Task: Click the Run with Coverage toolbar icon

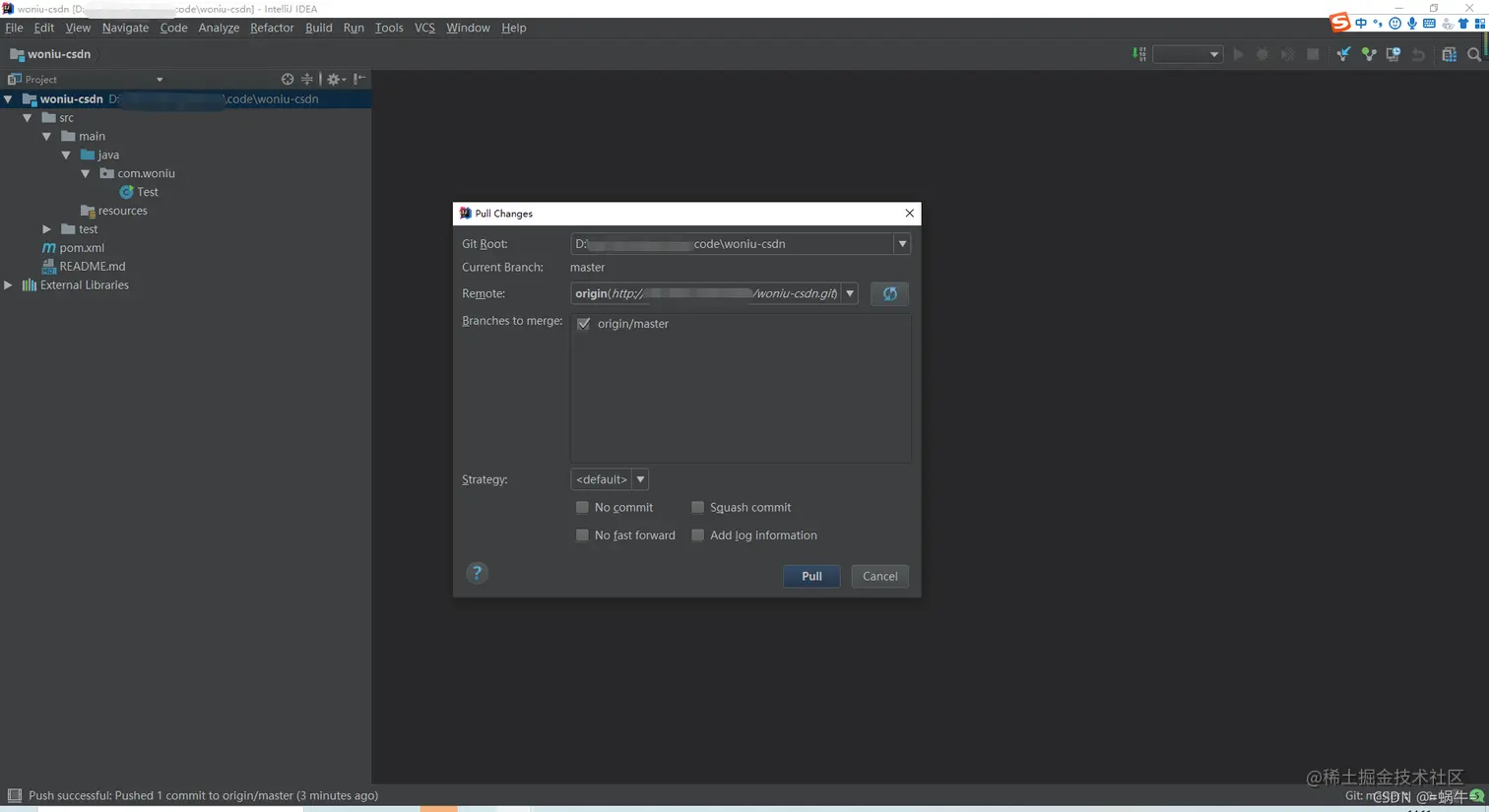Action: [1287, 55]
